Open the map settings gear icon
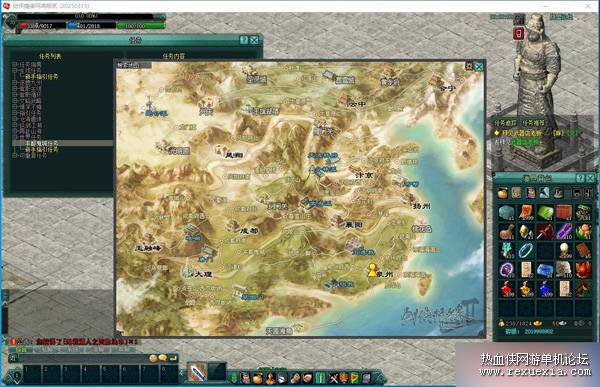The width and height of the screenshot is (600, 387). point(469,66)
